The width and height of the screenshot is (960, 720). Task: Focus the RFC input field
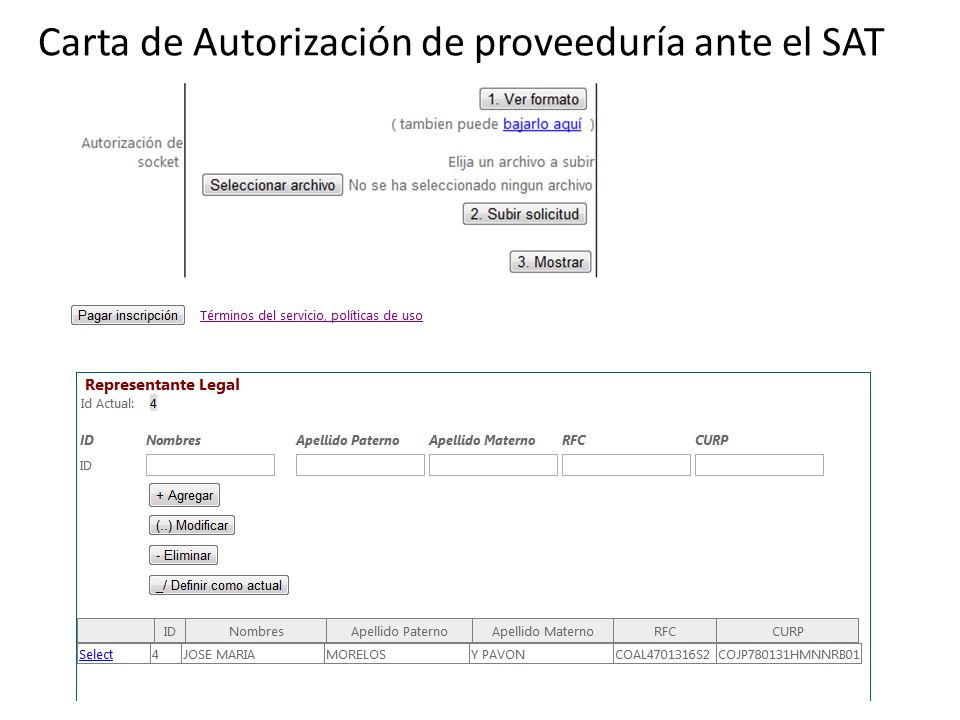pyautogui.click(x=626, y=465)
